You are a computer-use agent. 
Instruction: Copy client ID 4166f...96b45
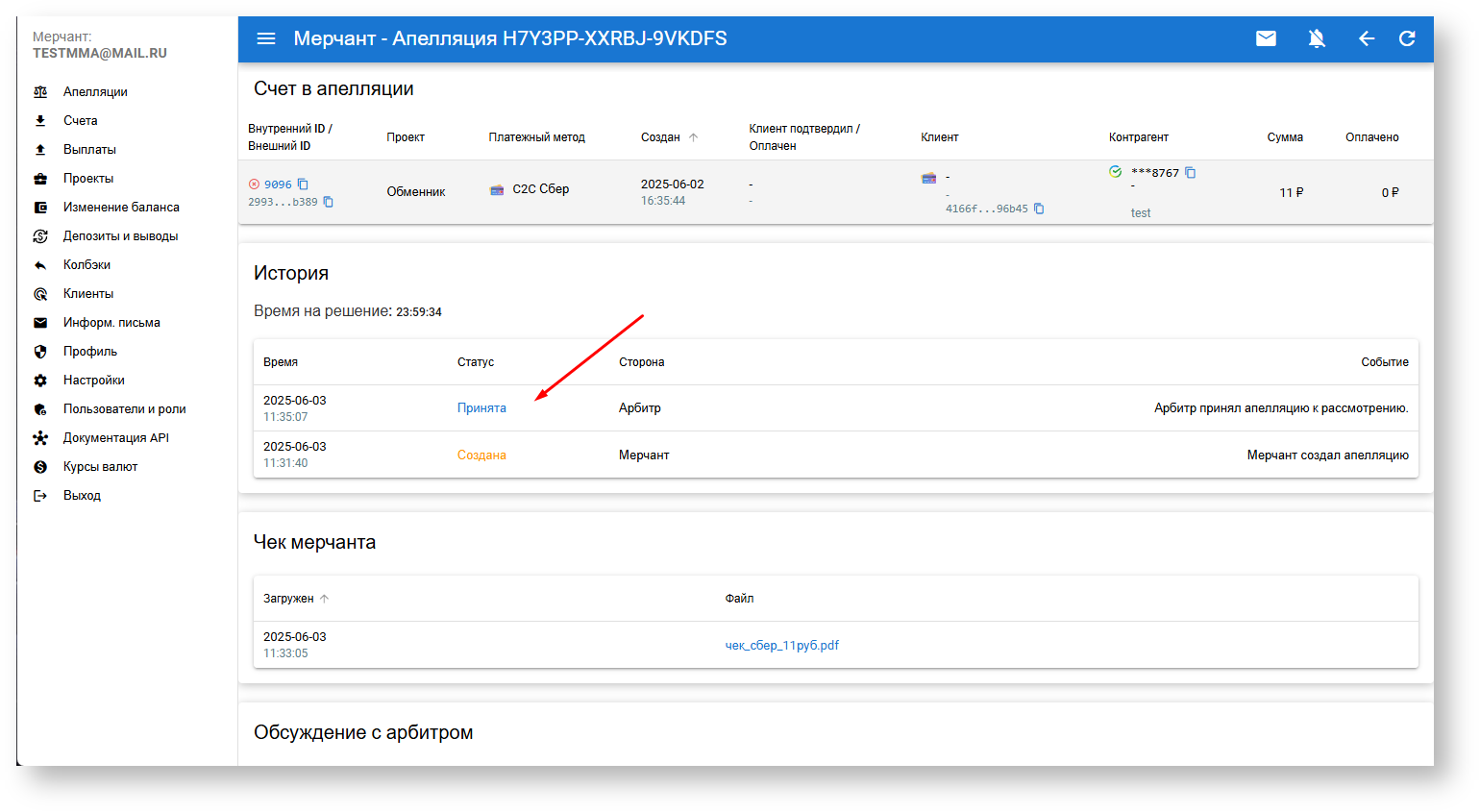pyautogui.click(x=1039, y=209)
